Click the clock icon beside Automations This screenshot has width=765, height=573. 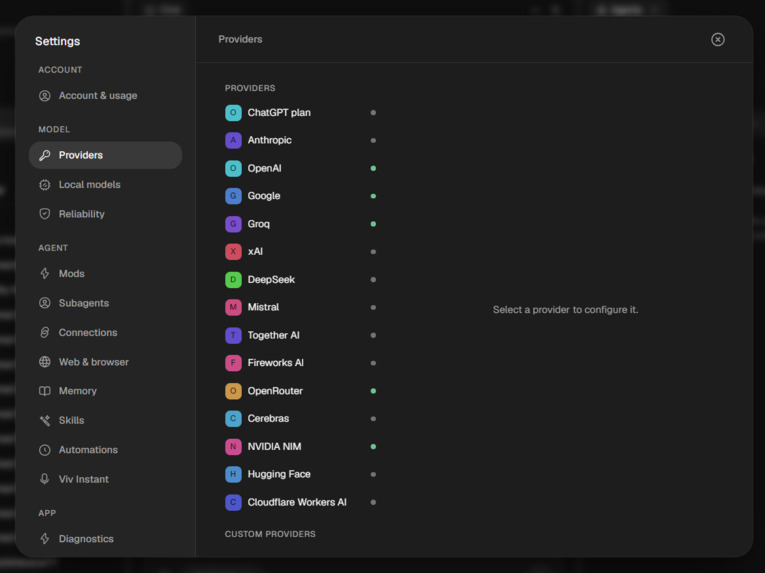[x=45, y=450]
